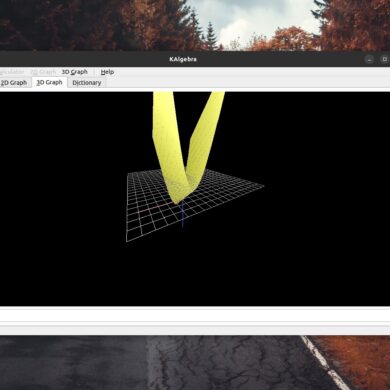Select the 3D Graph tab
Image resolution: width=390 pixels, height=390 pixels.
point(49,82)
